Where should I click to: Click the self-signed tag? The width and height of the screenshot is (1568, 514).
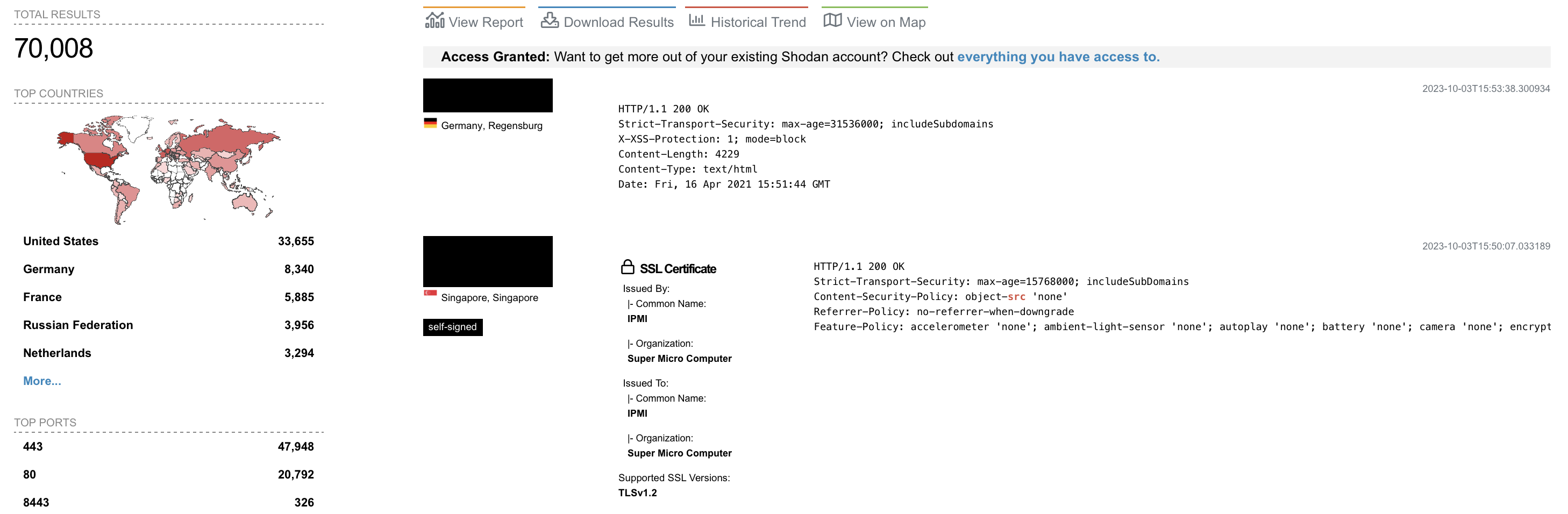tap(452, 327)
